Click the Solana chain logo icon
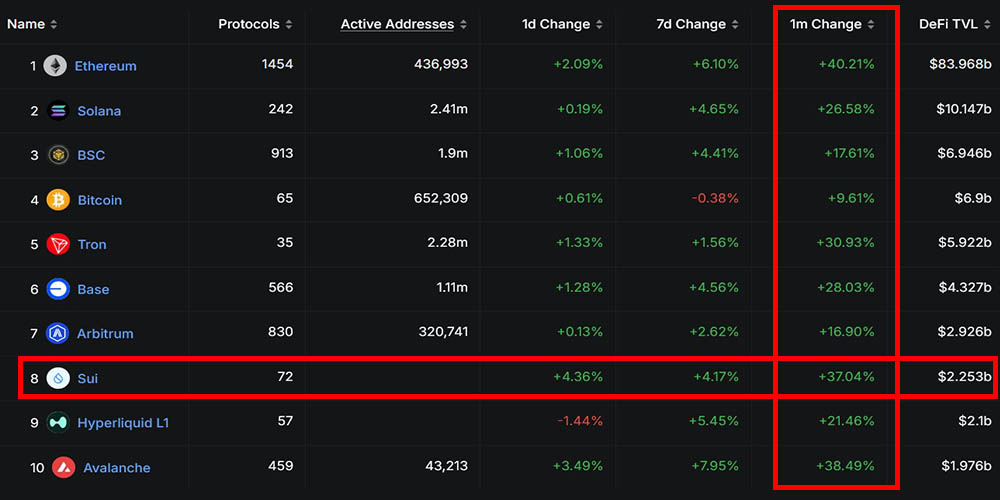Viewport: 1000px width, 500px height. coord(58,111)
